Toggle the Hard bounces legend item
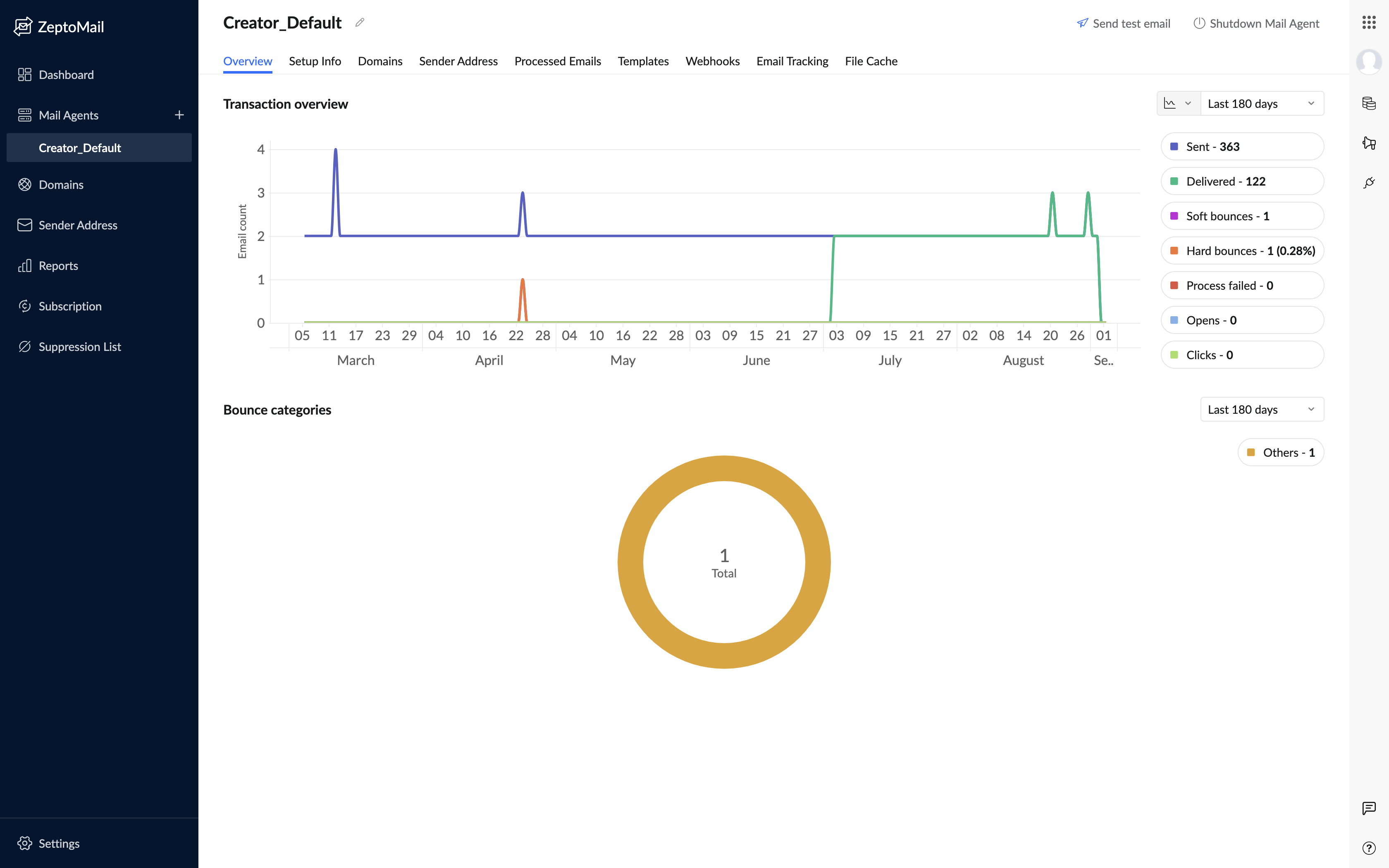This screenshot has height=868, width=1389. 1241,251
